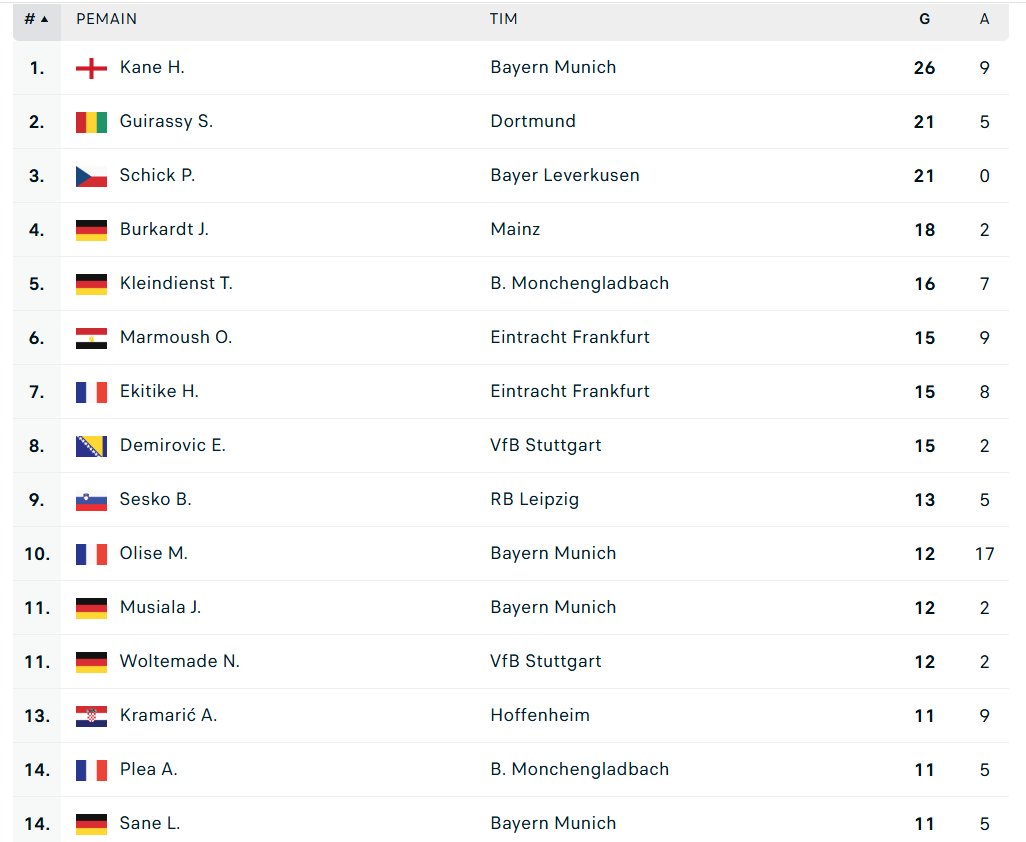Screen dimensions: 1026x842
Task: Click Egypt flag beside Marmoush O.
Action: [x=91, y=338]
